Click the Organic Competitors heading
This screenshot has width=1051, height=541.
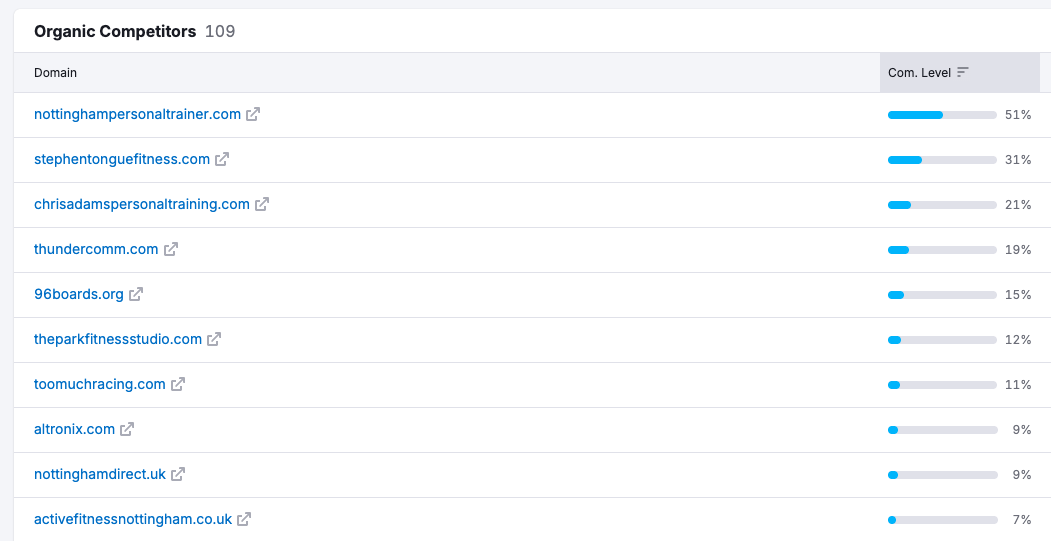[115, 31]
